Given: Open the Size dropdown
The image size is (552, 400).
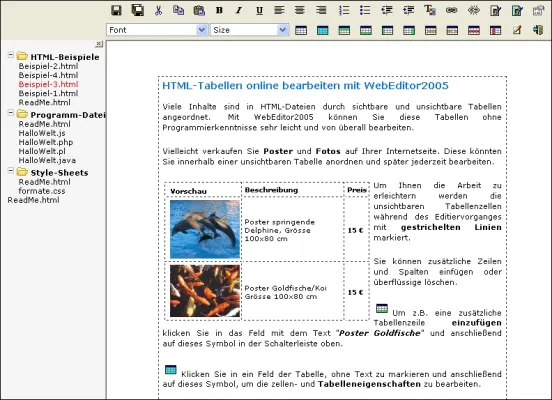Looking at the screenshot, I should coord(250,30).
